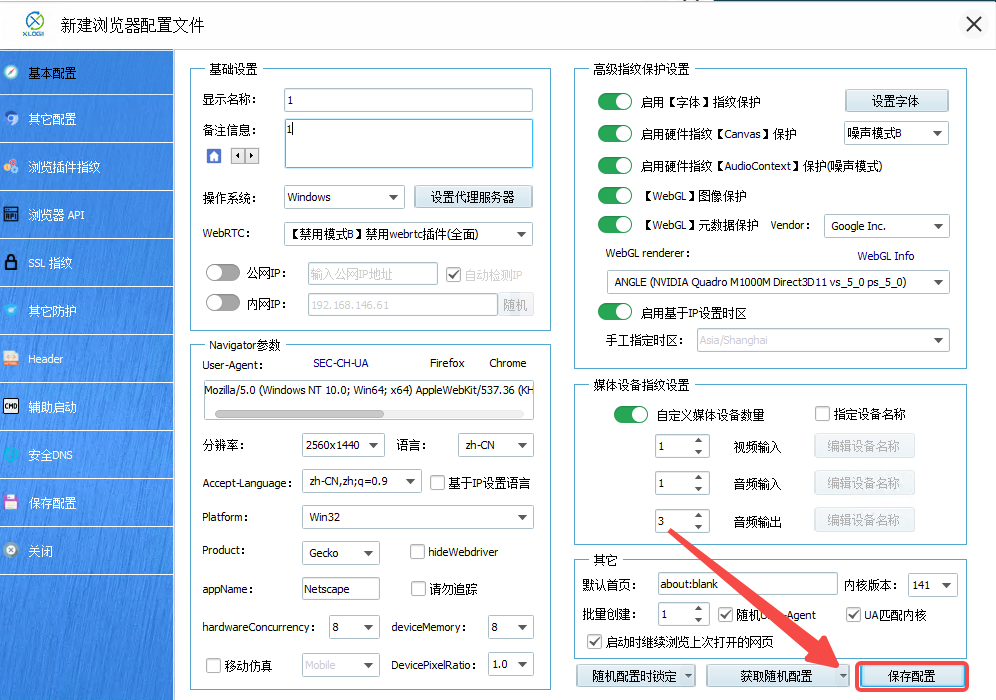Click the 基本配置 sidebar icon

11,72
